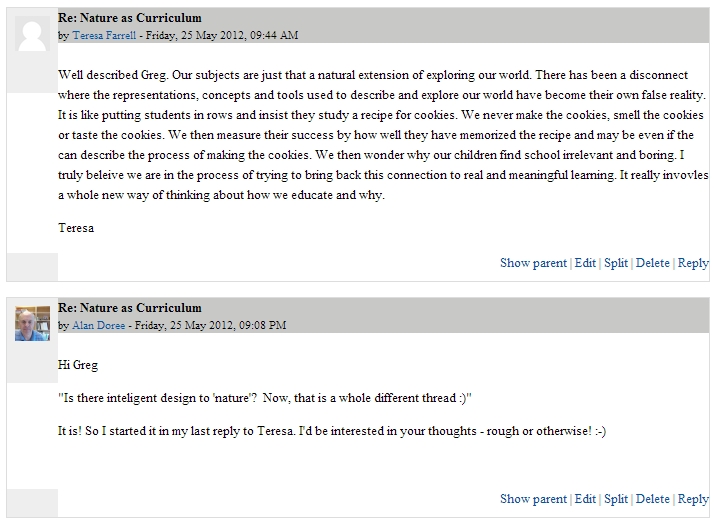Split Alan Doree's post
This screenshot has width=715, height=523.
point(616,499)
